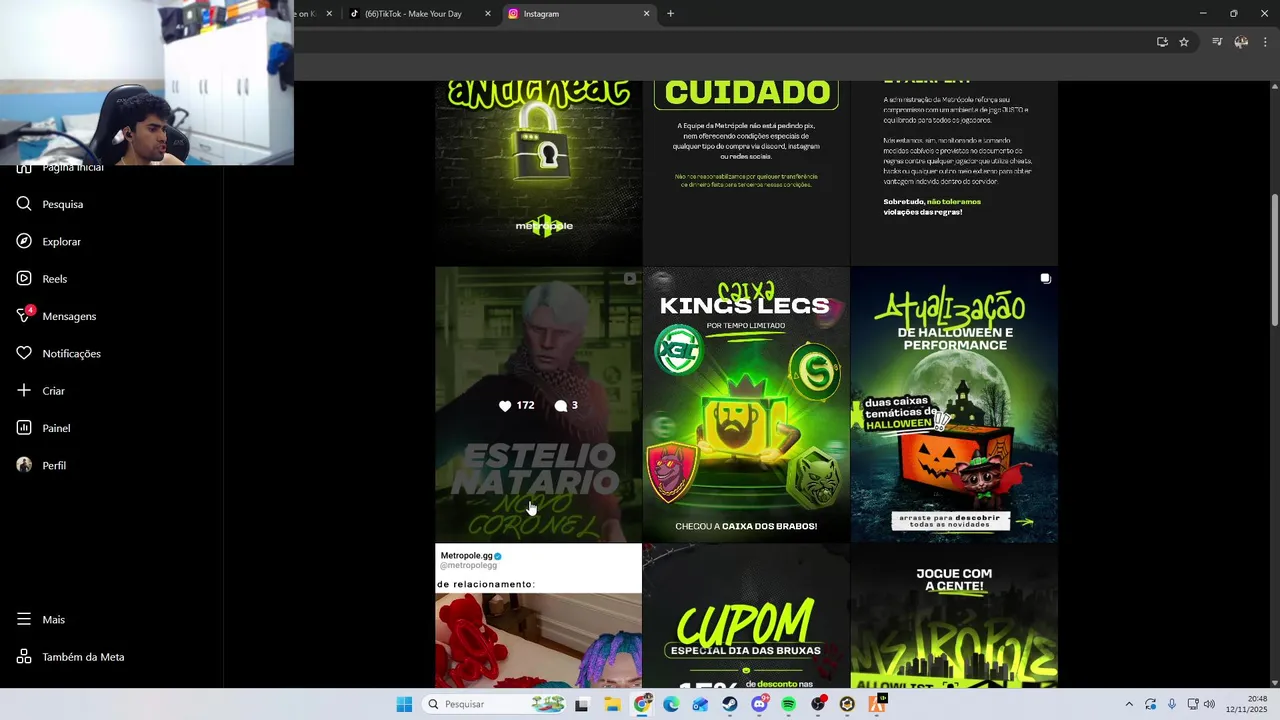Open the Chrome profile avatar
This screenshot has height=720, width=1280.
[x=1241, y=42]
